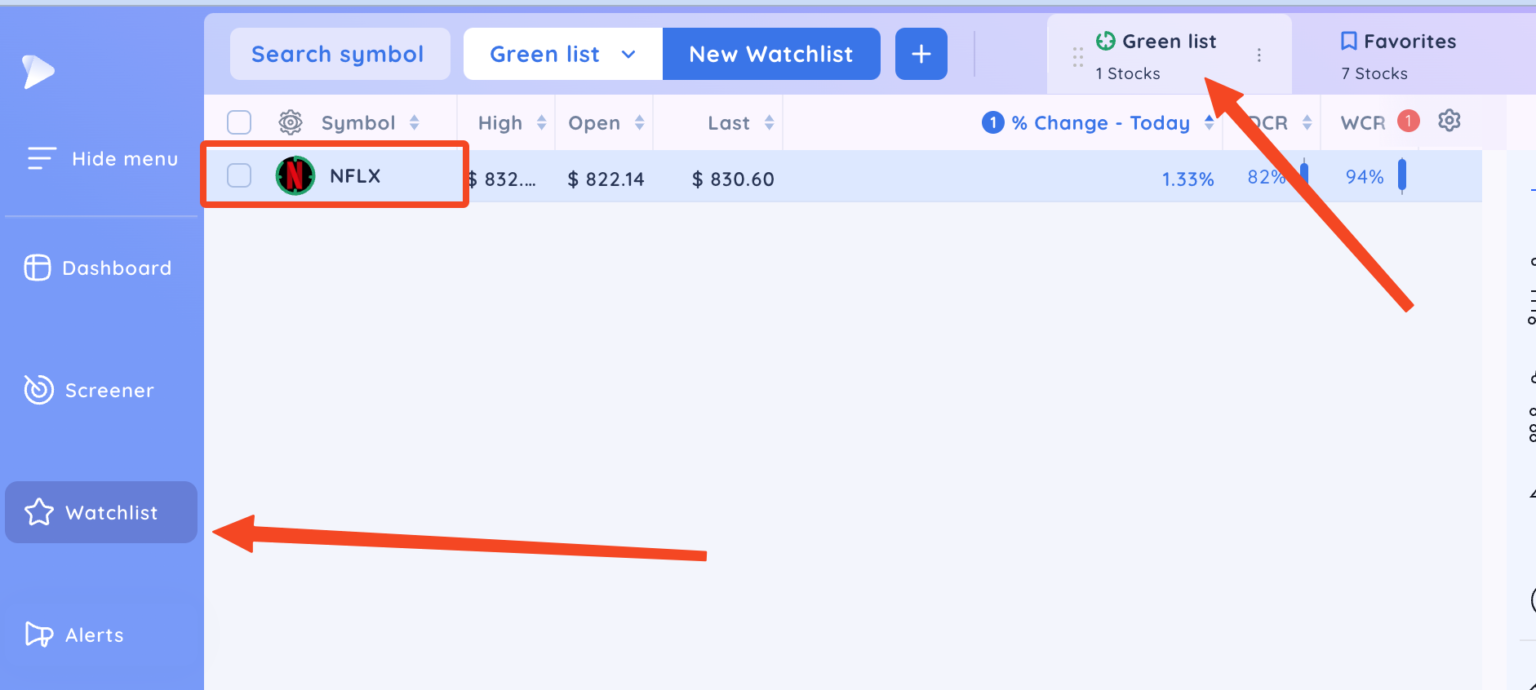Select the Green list tab

coord(1160,53)
